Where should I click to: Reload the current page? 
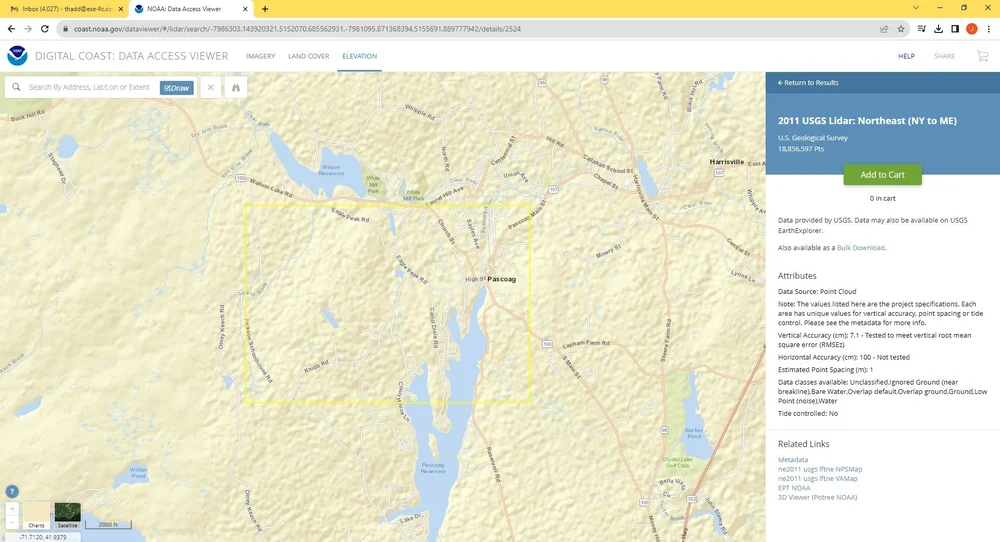tap(45, 29)
